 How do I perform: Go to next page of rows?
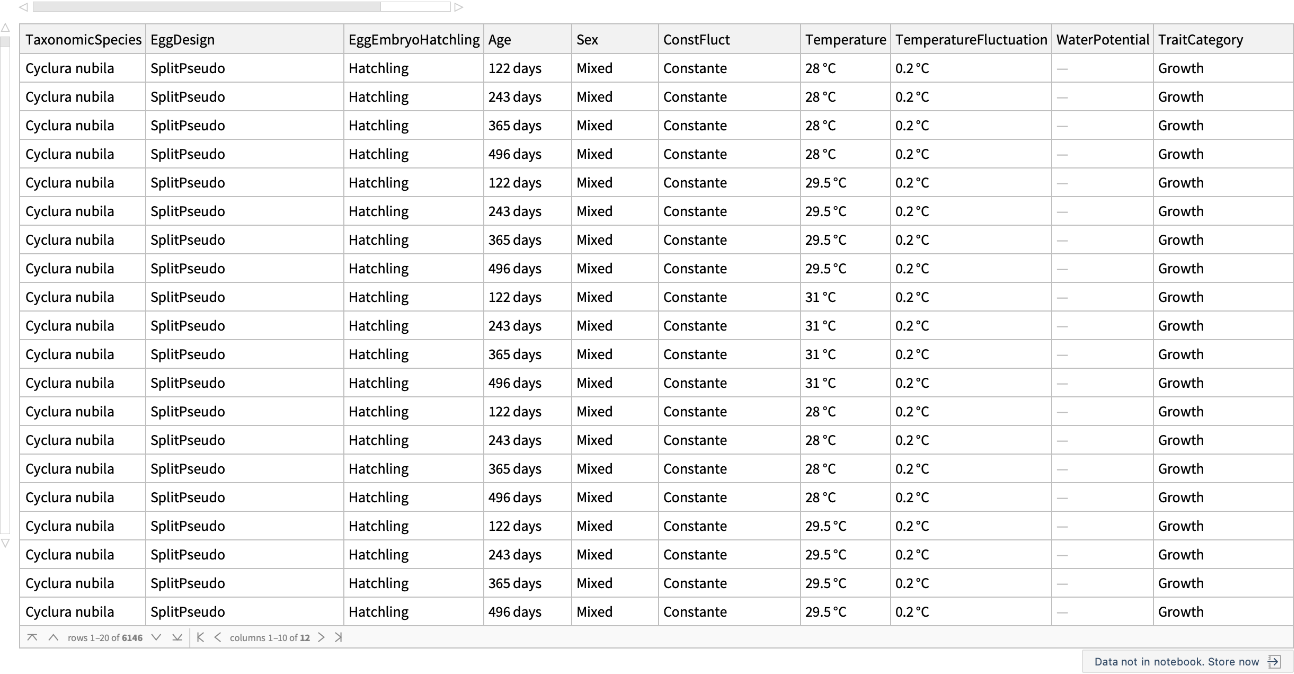pyautogui.click(x=156, y=637)
